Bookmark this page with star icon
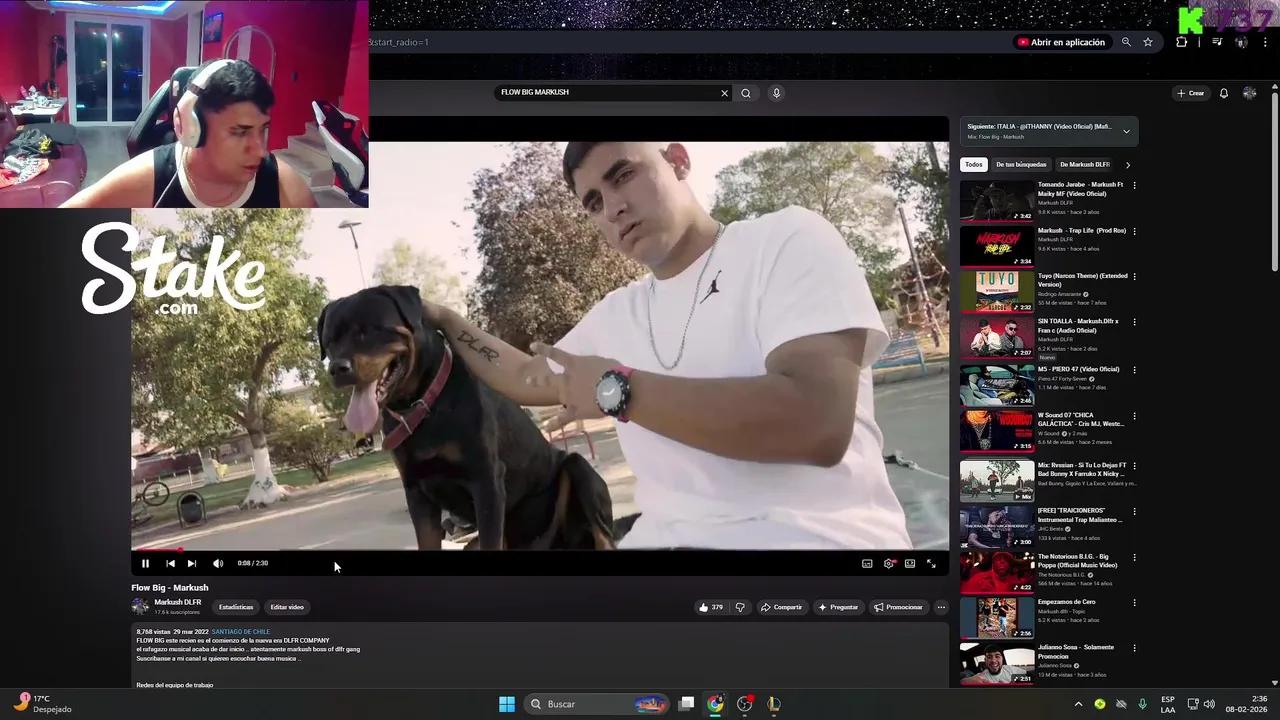1280x720 pixels. point(1148,42)
